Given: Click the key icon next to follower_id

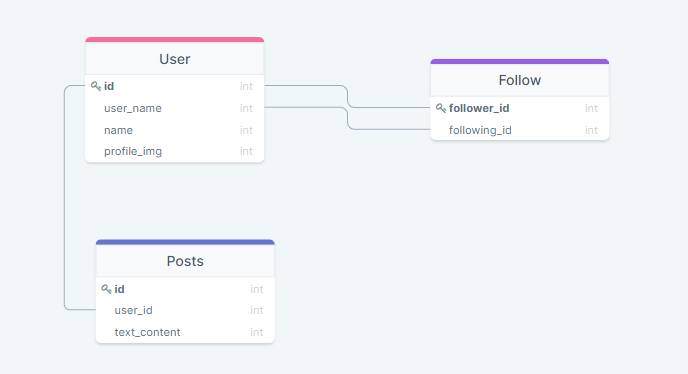Looking at the screenshot, I should tap(441, 108).
